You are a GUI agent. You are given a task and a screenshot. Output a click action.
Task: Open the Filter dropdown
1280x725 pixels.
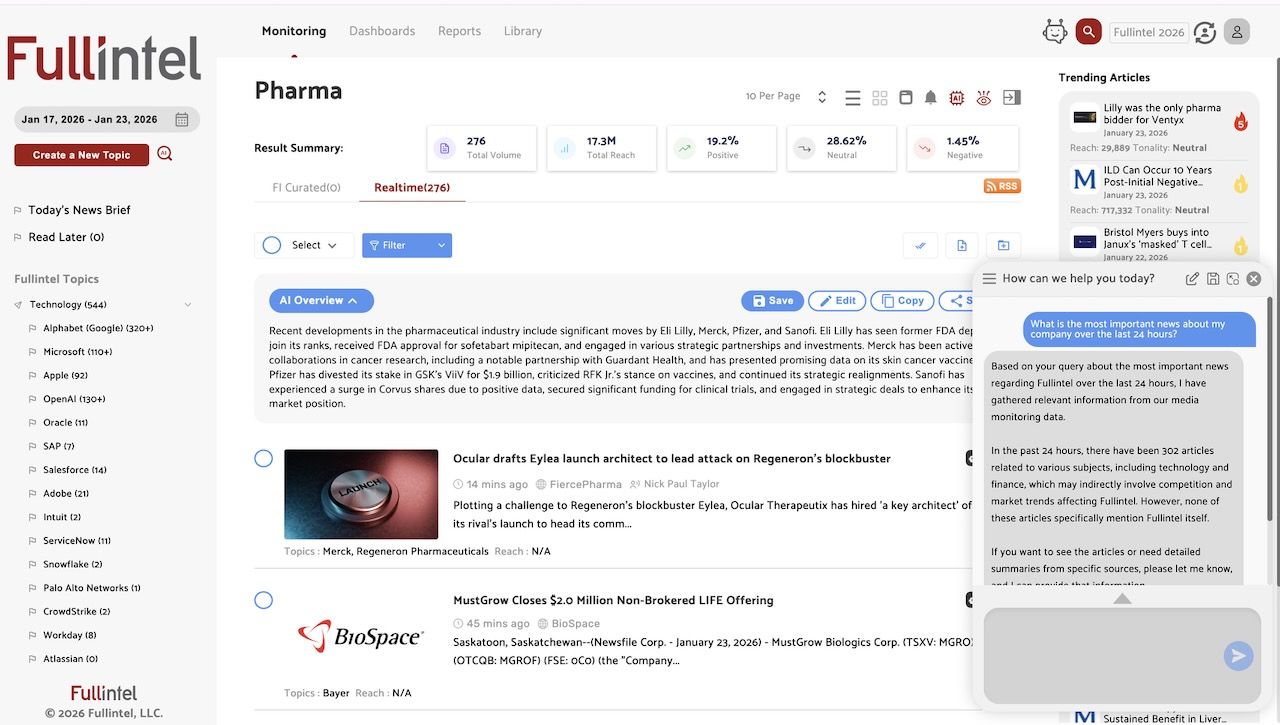(407, 245)
